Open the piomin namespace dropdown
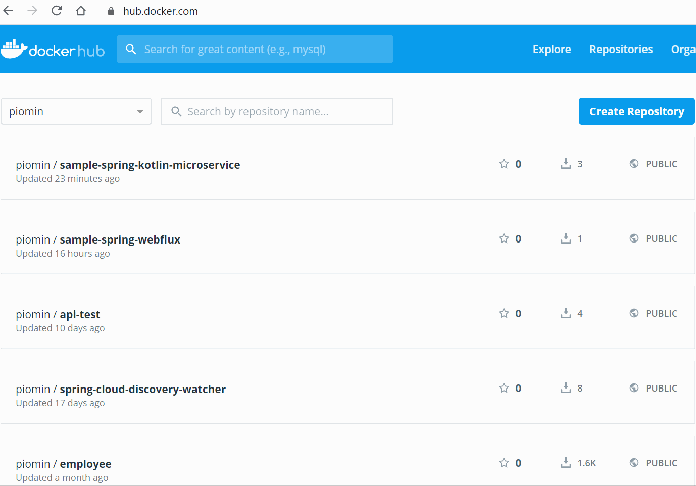The width and height of the screenshot is (696, 486). coord(76,111)
